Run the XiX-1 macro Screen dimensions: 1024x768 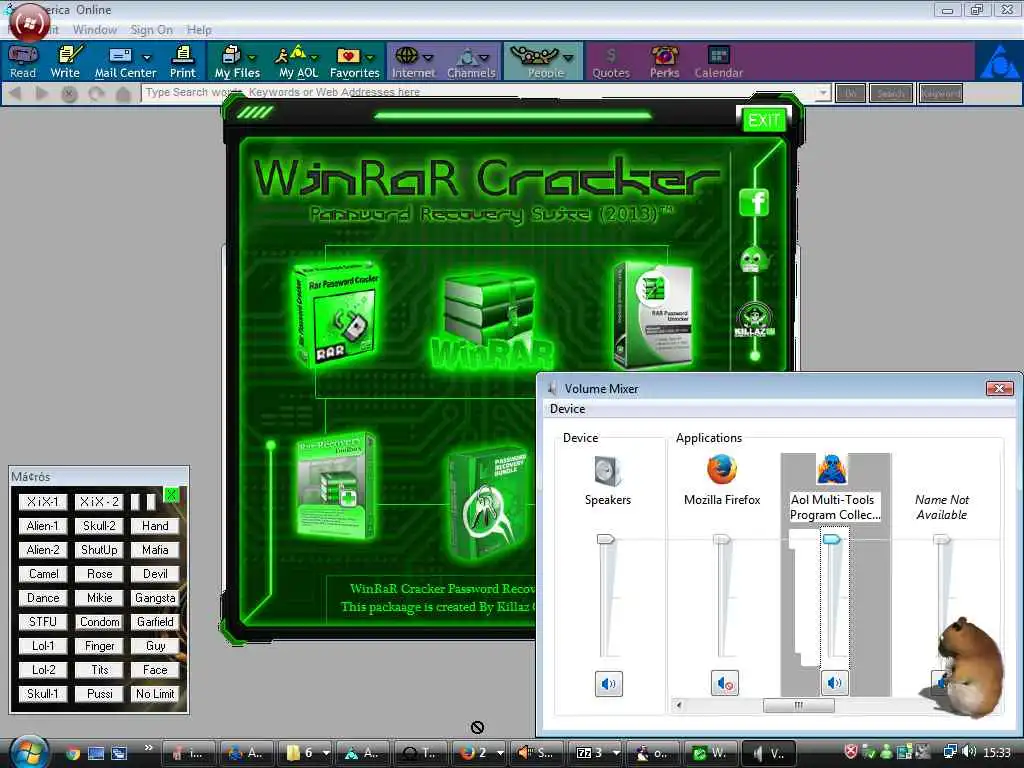coord(43,502)
